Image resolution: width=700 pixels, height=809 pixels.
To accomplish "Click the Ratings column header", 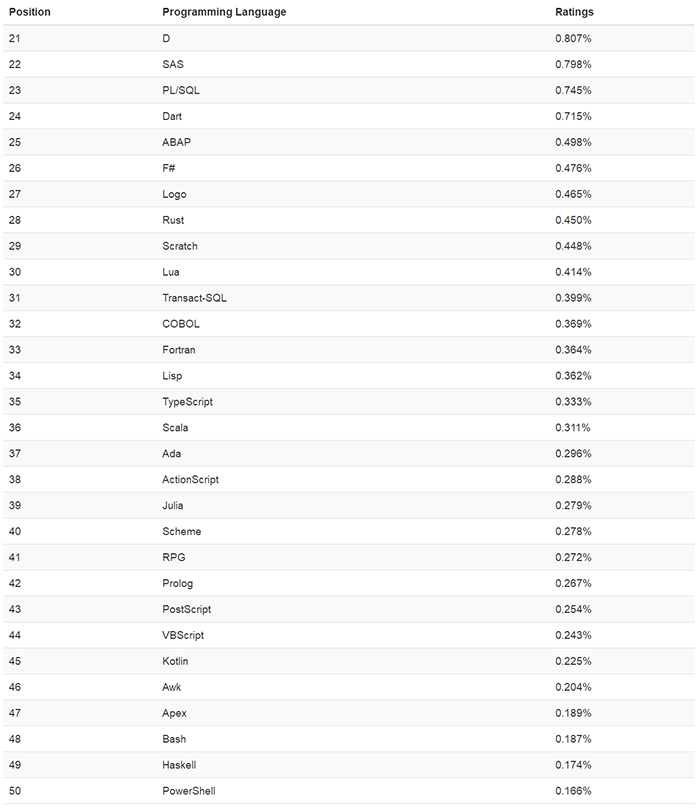I will tap(574, 12).
